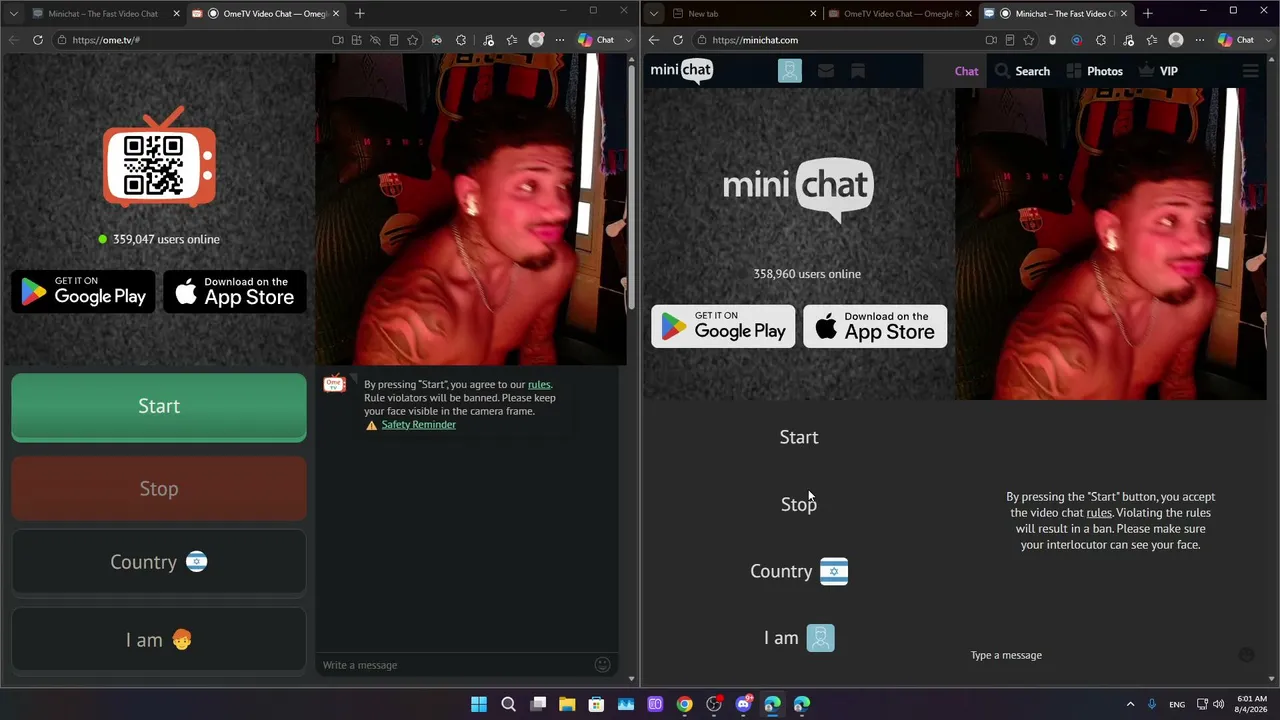1280x720 pixels.
Task: Open the I am avatar selector in Minichat
Action: [799, 638]
